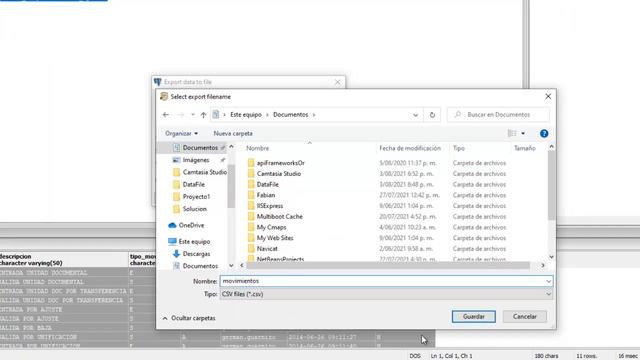Click the Buscar en Documentos search box
The width and height of the screenshot is (640, 360).
(498, 115)
